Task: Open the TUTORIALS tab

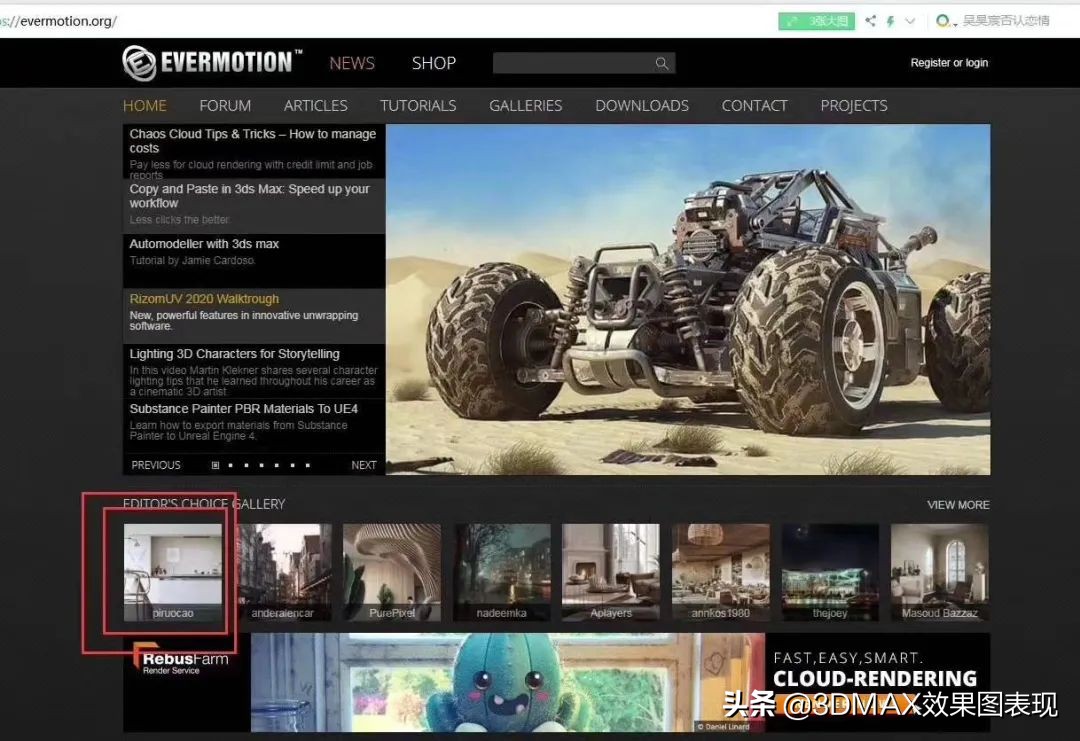Action: 418,105
